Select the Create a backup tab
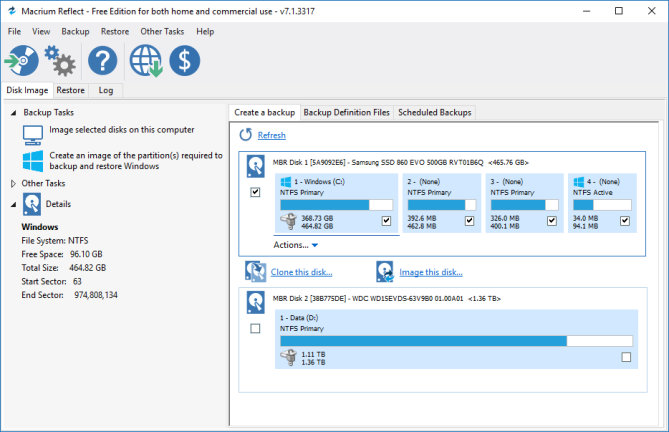 265,112
